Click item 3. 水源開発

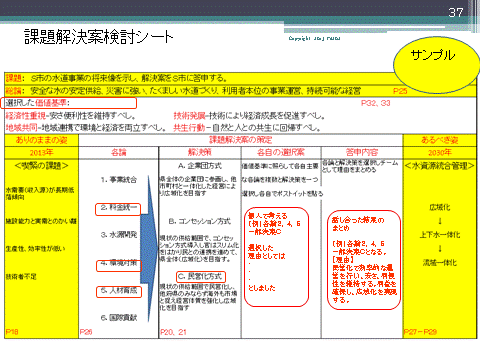tap(119, 235)
